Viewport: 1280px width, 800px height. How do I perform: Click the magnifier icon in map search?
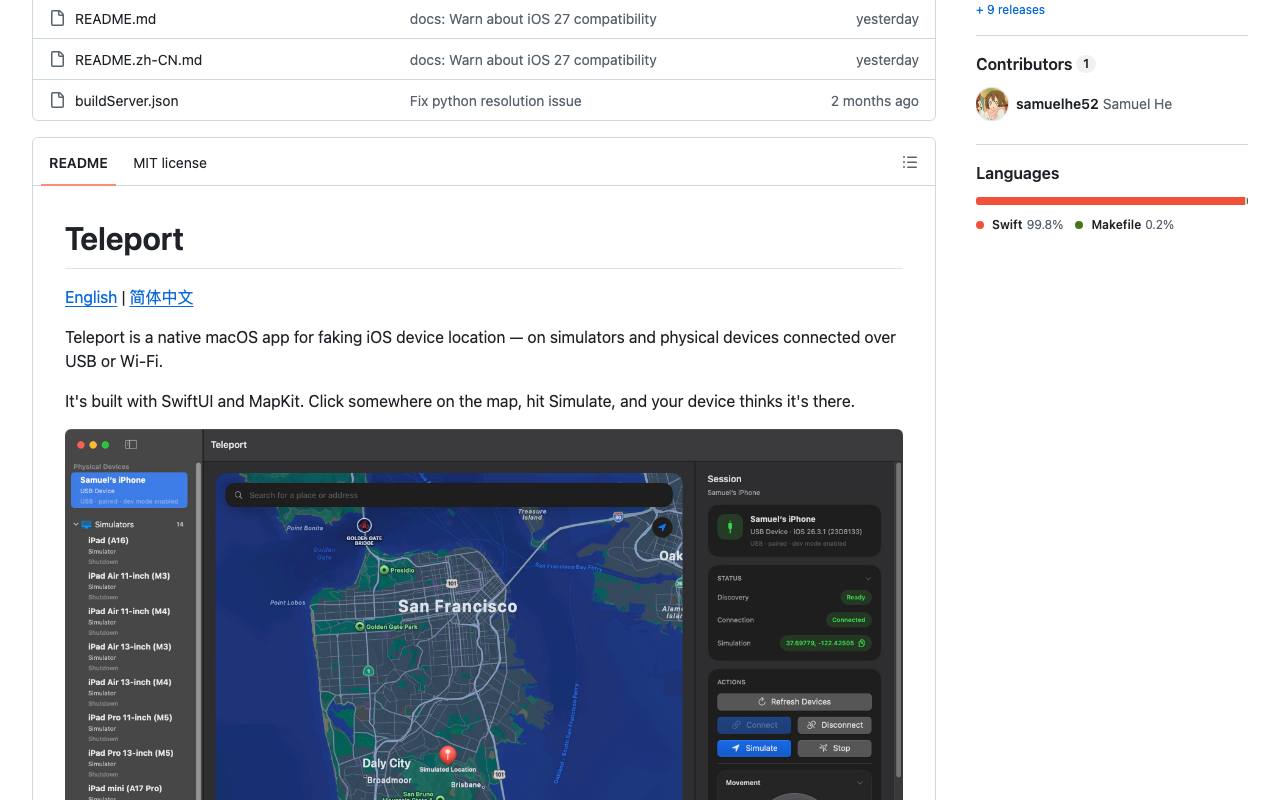point(239,495)
